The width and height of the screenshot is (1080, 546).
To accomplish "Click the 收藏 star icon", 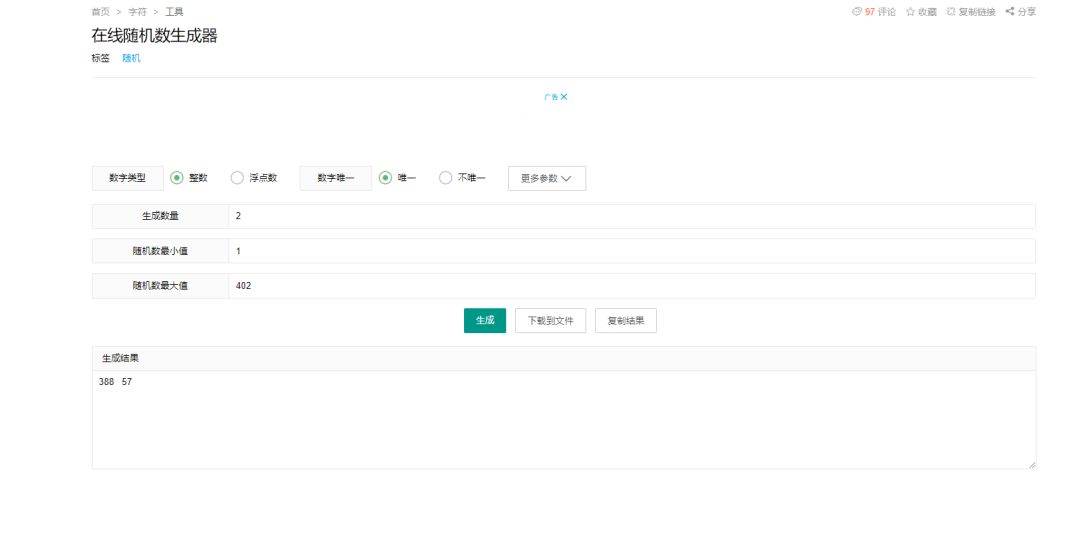I will coord(910,12).
